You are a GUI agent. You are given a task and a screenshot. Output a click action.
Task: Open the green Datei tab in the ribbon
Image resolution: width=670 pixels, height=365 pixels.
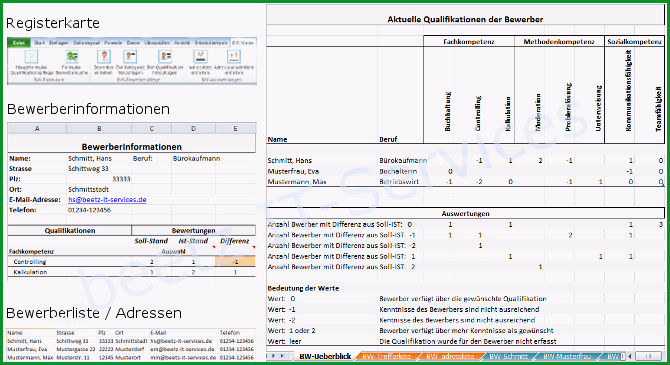(x=19, y=43)
